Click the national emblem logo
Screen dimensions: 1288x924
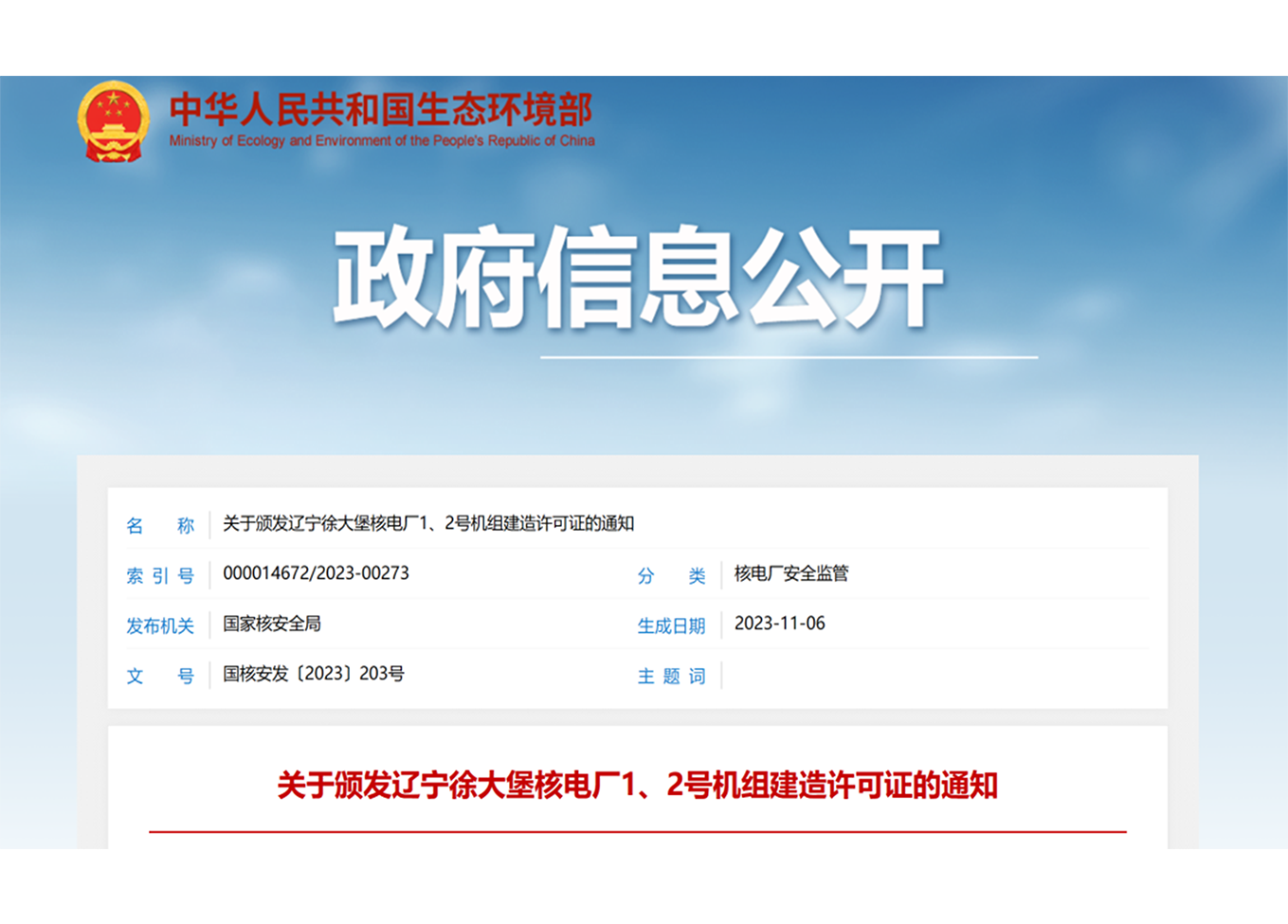[x=113, y=122]
